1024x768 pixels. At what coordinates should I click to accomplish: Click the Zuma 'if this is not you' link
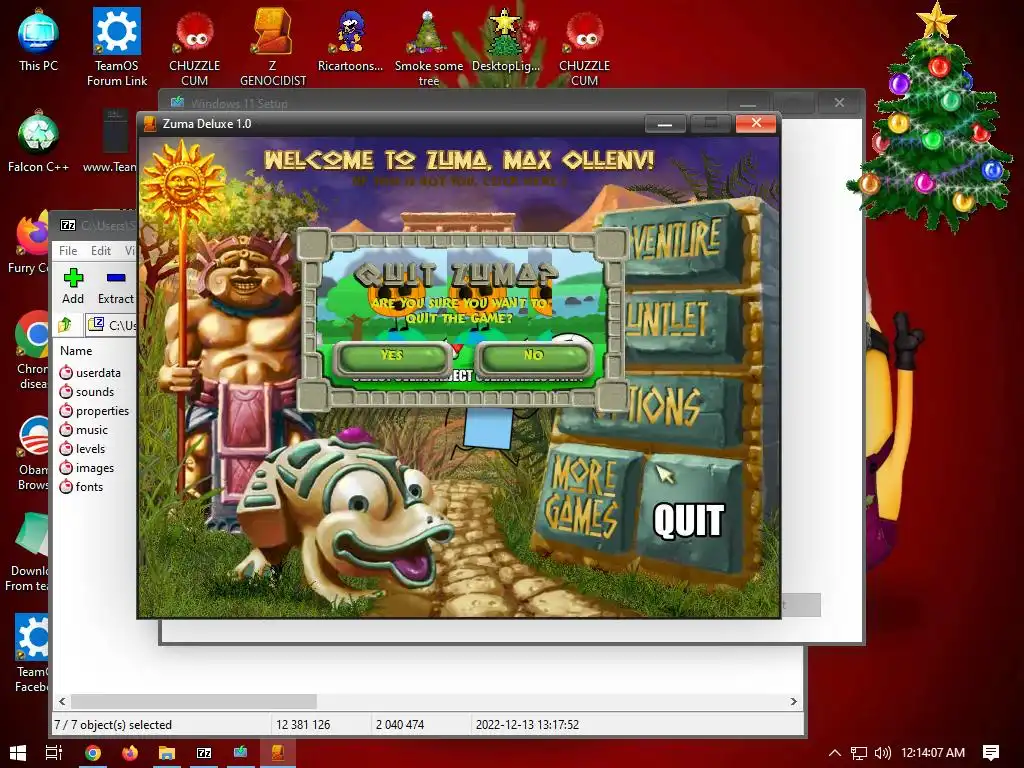pos(458,181)
